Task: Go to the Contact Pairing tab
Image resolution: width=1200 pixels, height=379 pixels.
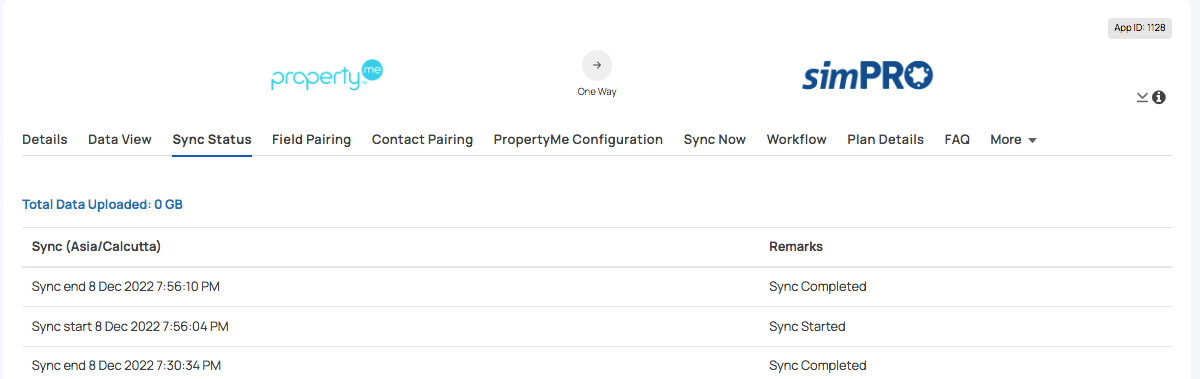Action: click(422, 140)
